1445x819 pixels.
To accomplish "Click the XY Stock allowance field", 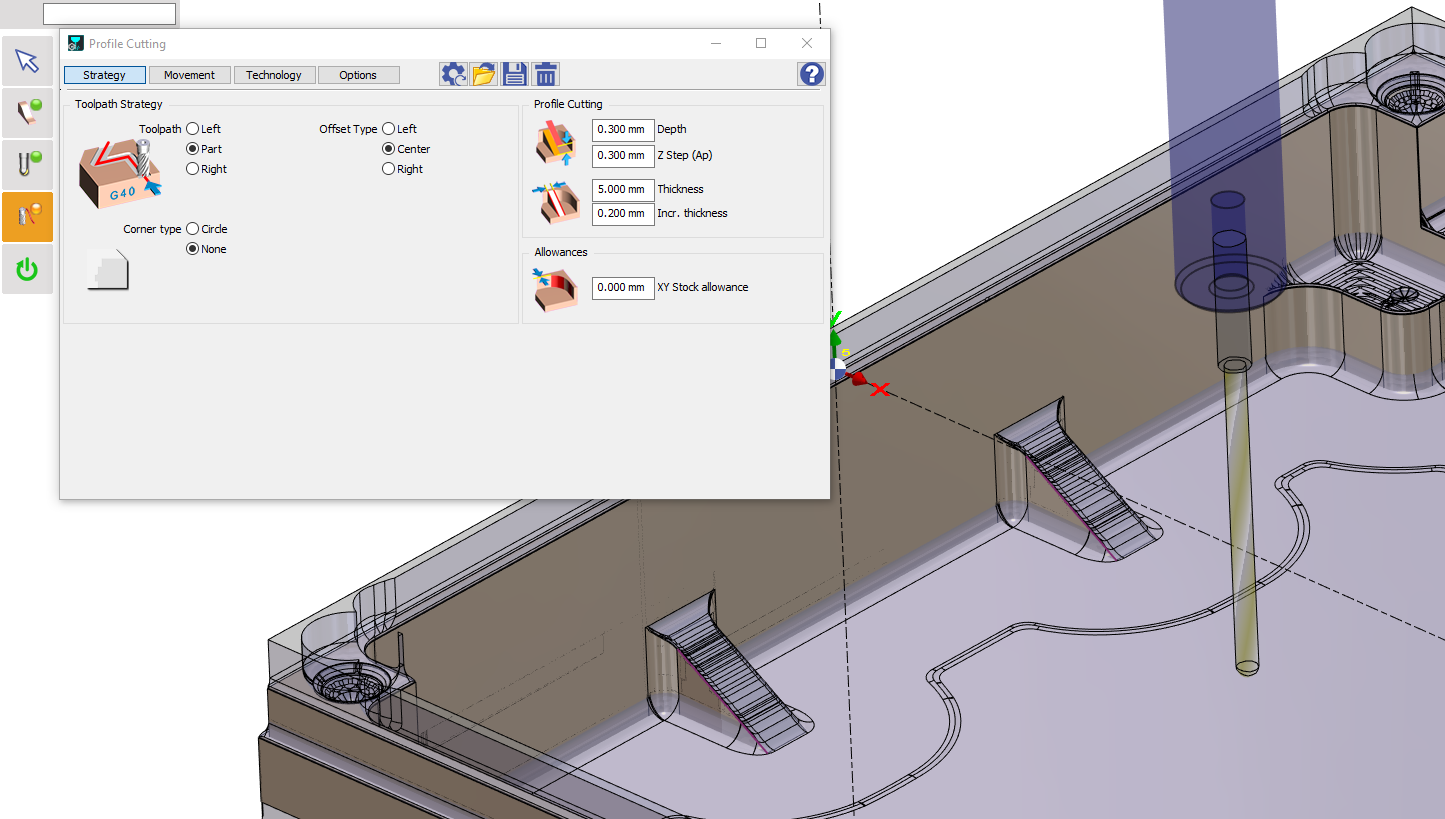I will tap(622, 287).
